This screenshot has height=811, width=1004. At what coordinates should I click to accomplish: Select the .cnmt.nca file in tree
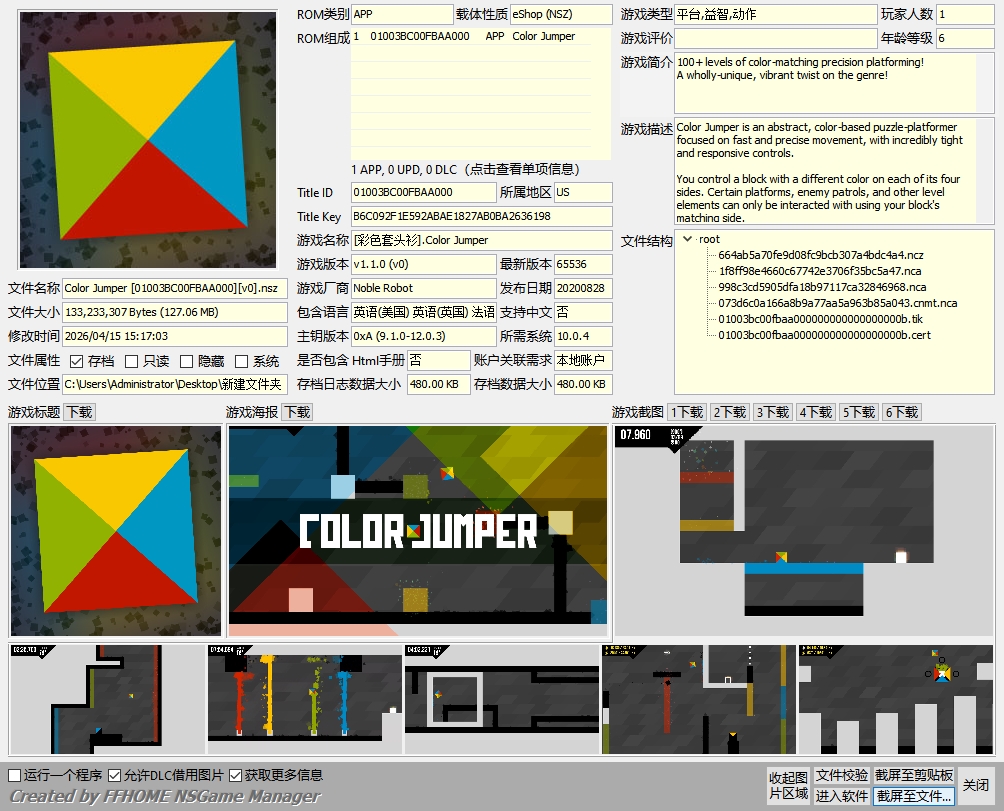coord(837,303)
